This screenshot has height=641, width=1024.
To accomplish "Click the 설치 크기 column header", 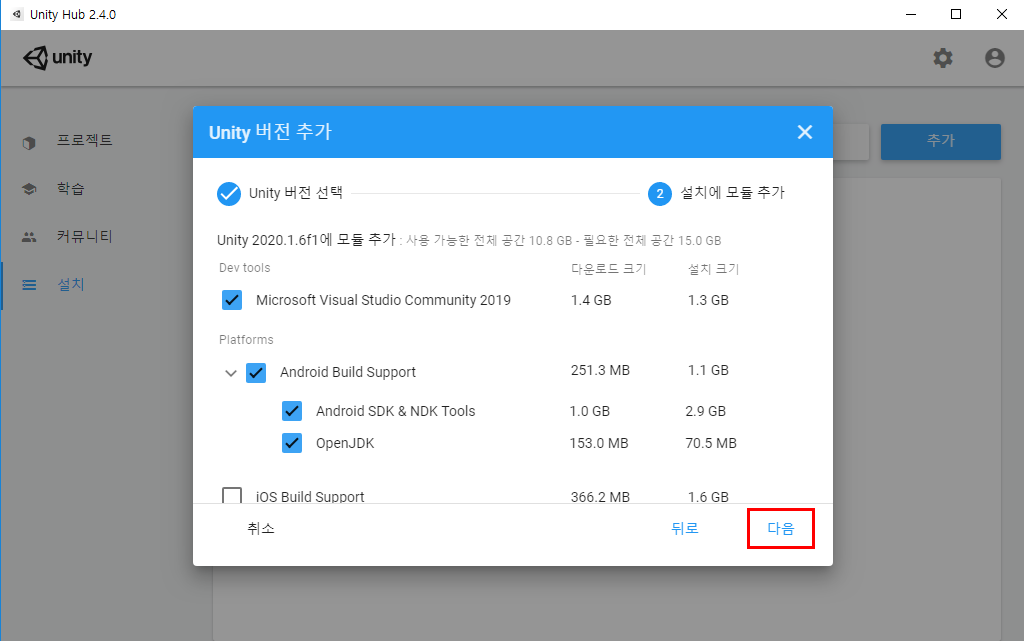I will [713, 269].
